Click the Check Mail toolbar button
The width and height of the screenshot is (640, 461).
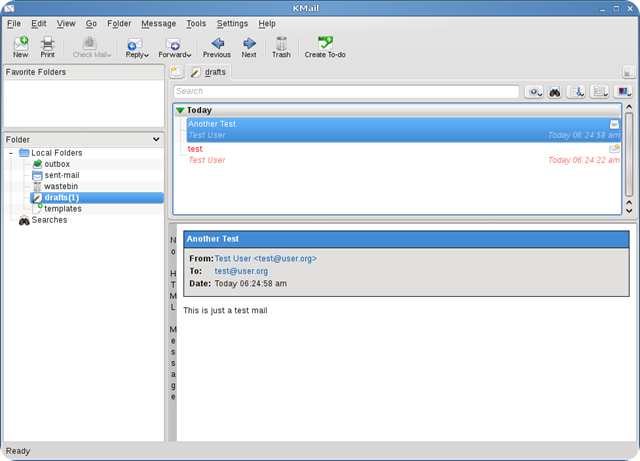[x=91, y=47]
